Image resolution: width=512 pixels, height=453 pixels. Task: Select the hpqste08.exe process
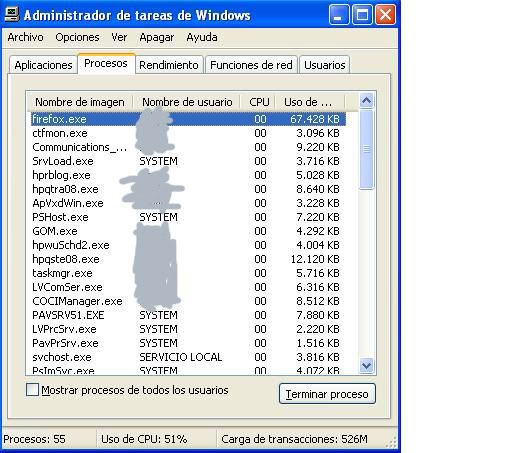(188, 259)
